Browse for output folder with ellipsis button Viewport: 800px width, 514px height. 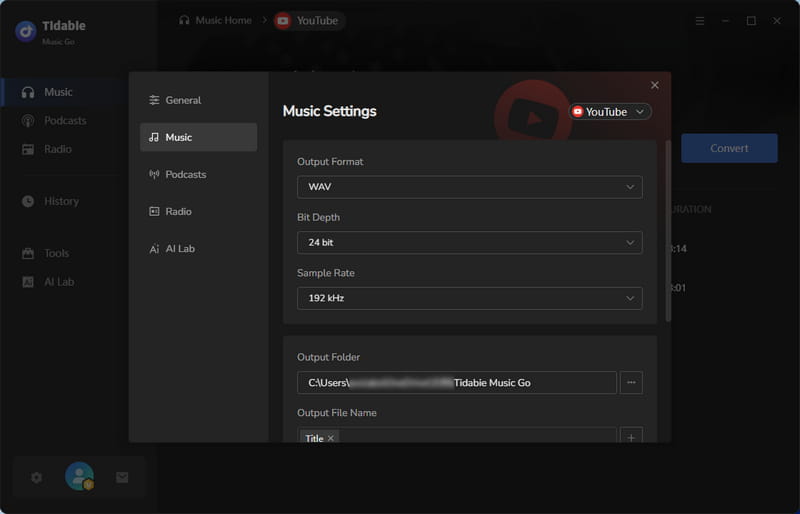[631, 383]
